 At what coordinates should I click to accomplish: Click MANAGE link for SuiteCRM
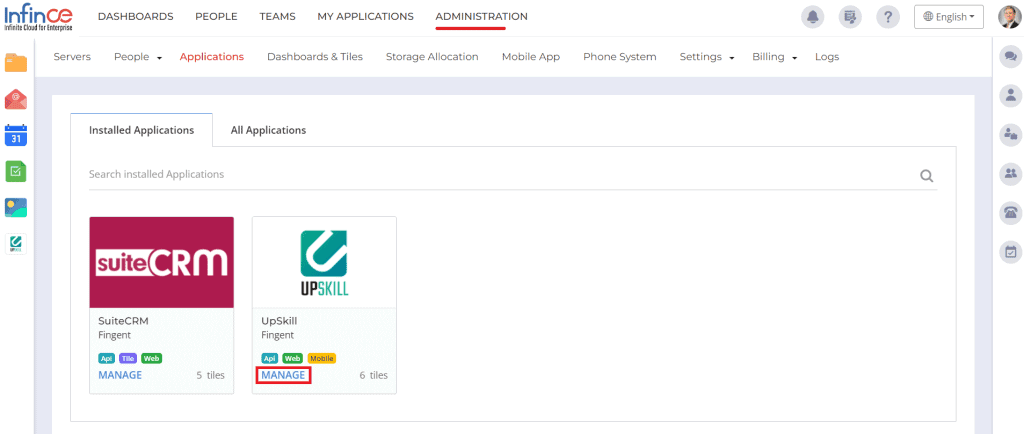(x=120, y=375)
